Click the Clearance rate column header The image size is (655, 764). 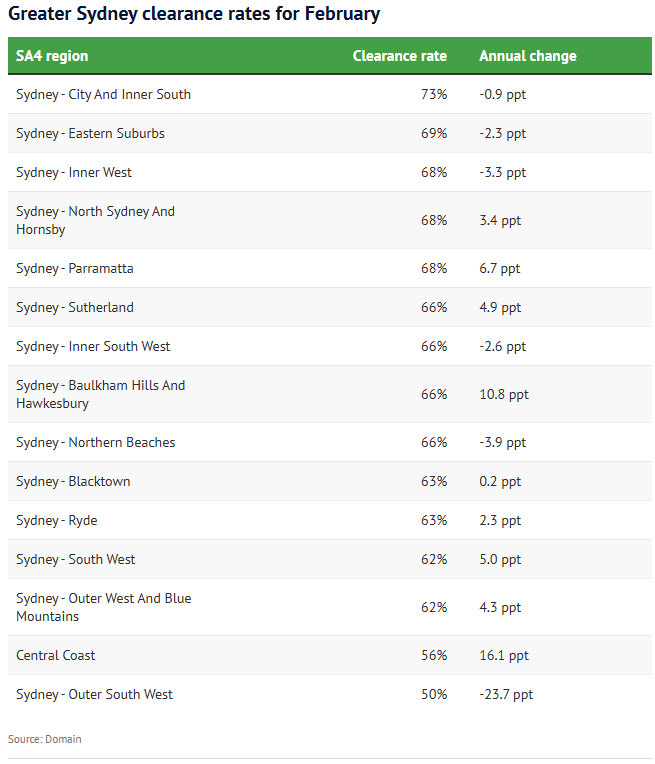click(x=400, y=56)
